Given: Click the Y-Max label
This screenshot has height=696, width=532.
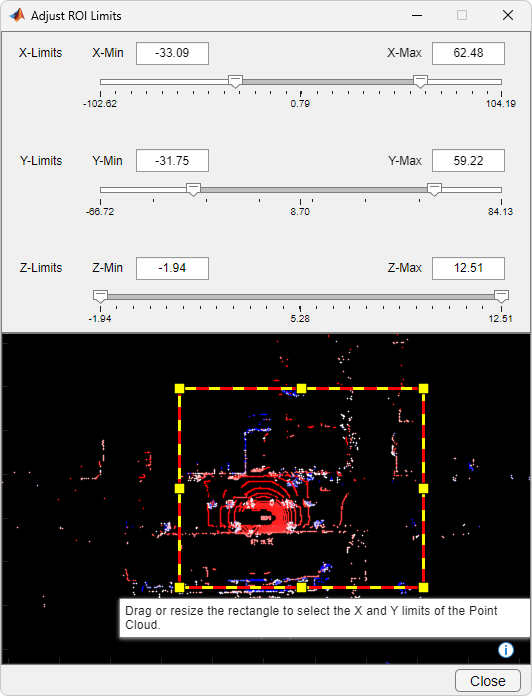Looking at the screenshot, I should click(405, 161).
